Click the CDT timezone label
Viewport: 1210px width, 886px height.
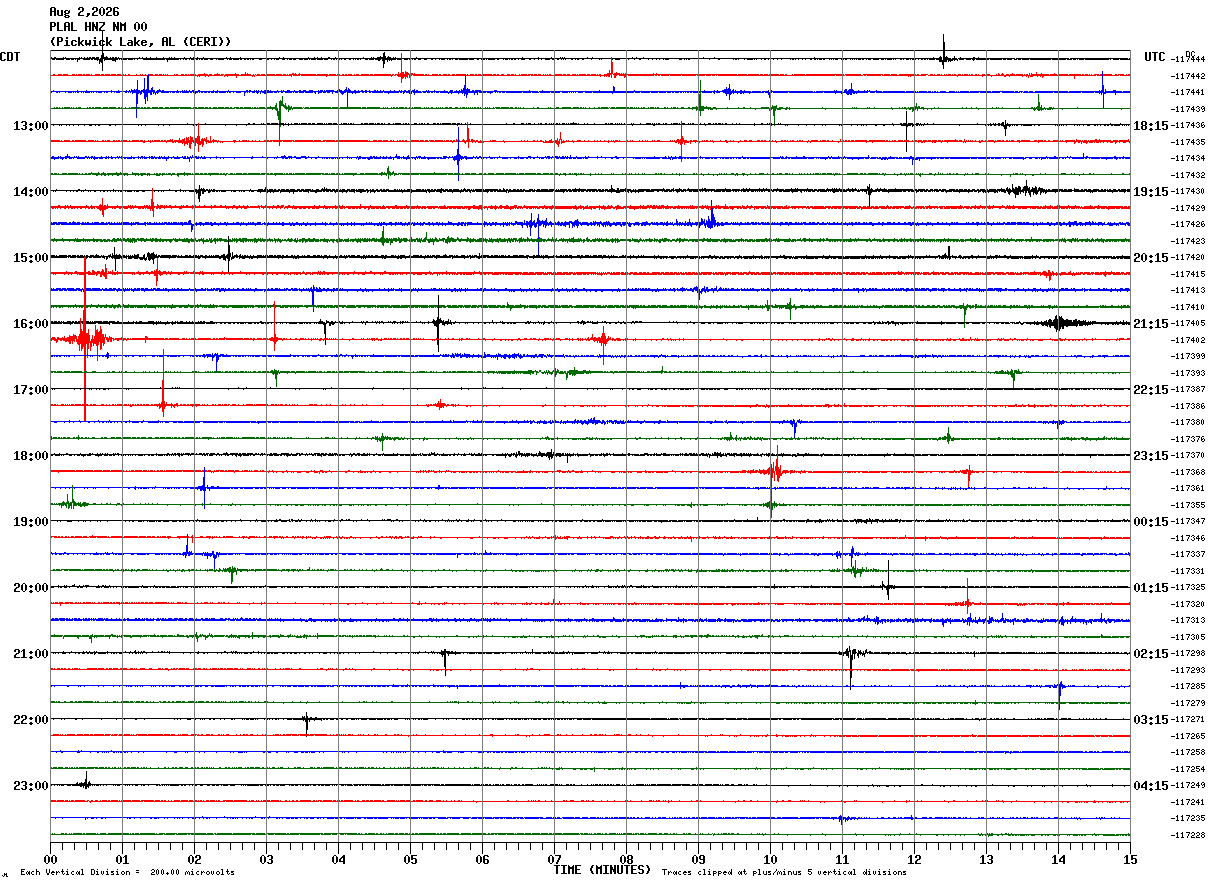click(x=10, y=57)
